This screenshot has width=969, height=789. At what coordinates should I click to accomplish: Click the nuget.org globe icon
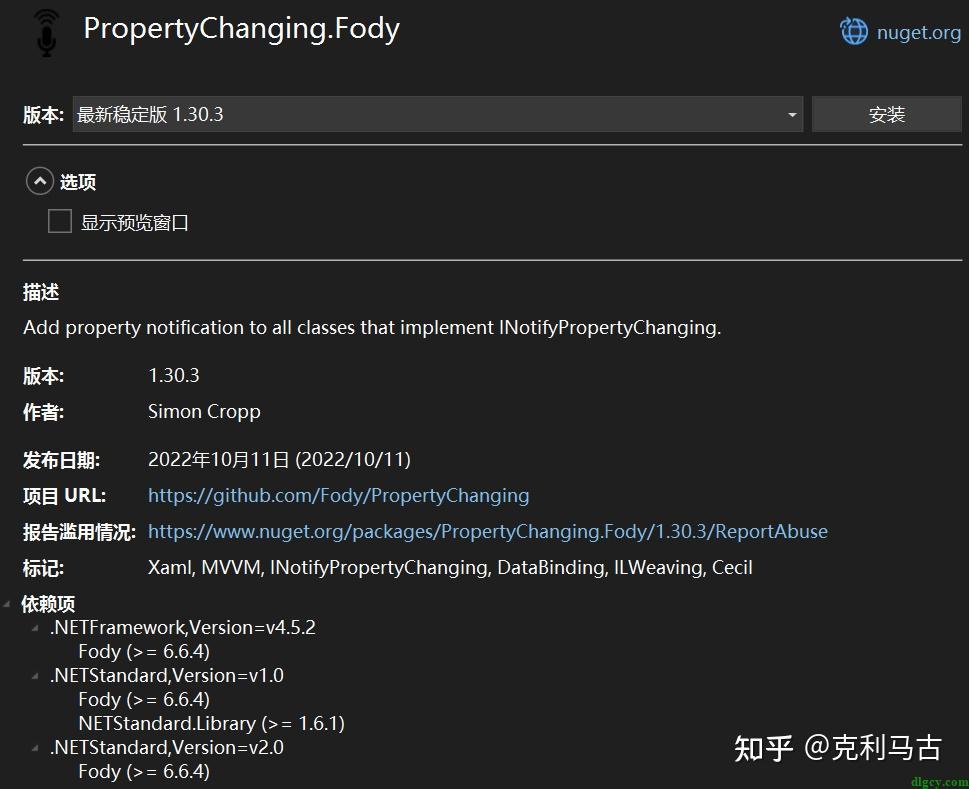[854, 31]
